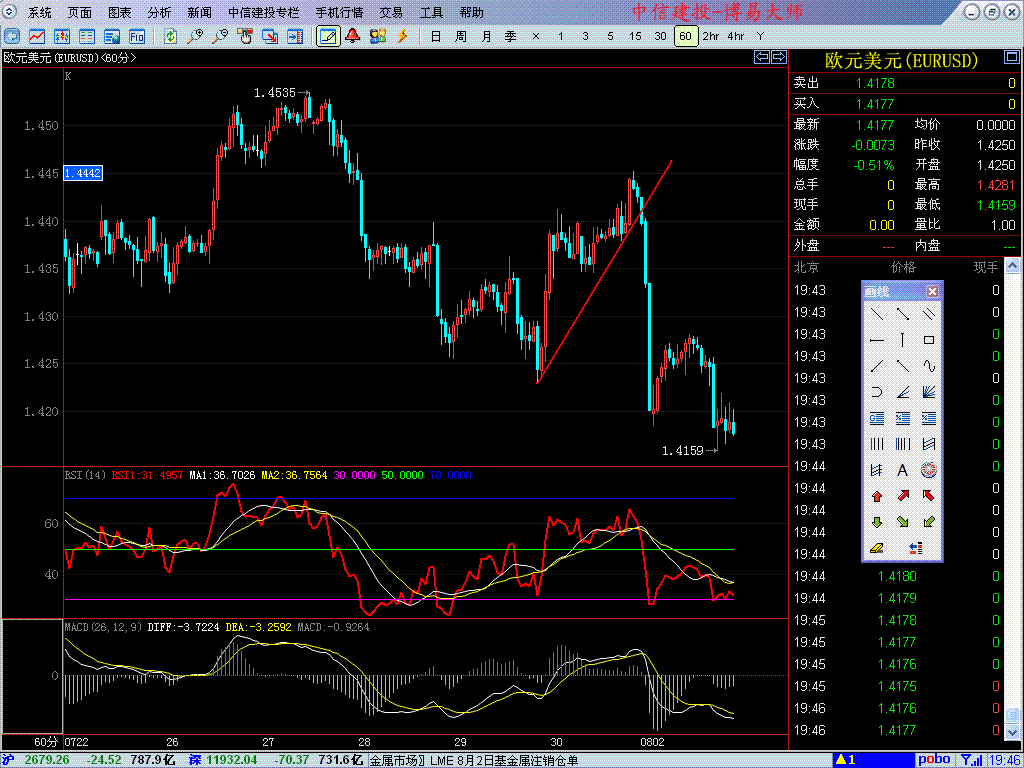The height and width of the screenshot is (768, 1024).
Task: Select the golden ratio G lines tool
Action: (x=877, y=418)
